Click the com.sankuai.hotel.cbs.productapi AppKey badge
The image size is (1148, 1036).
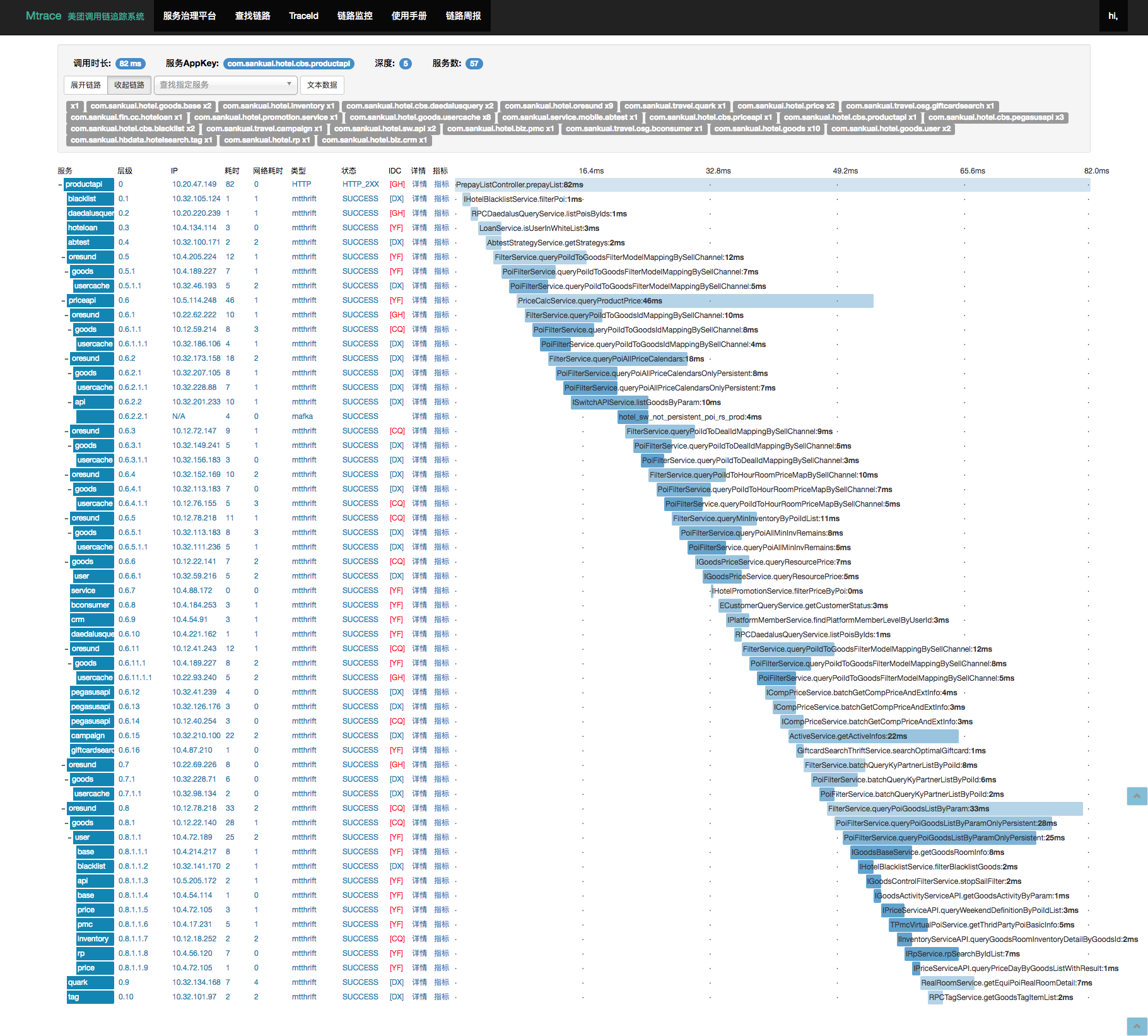click(x=289, y=64)
